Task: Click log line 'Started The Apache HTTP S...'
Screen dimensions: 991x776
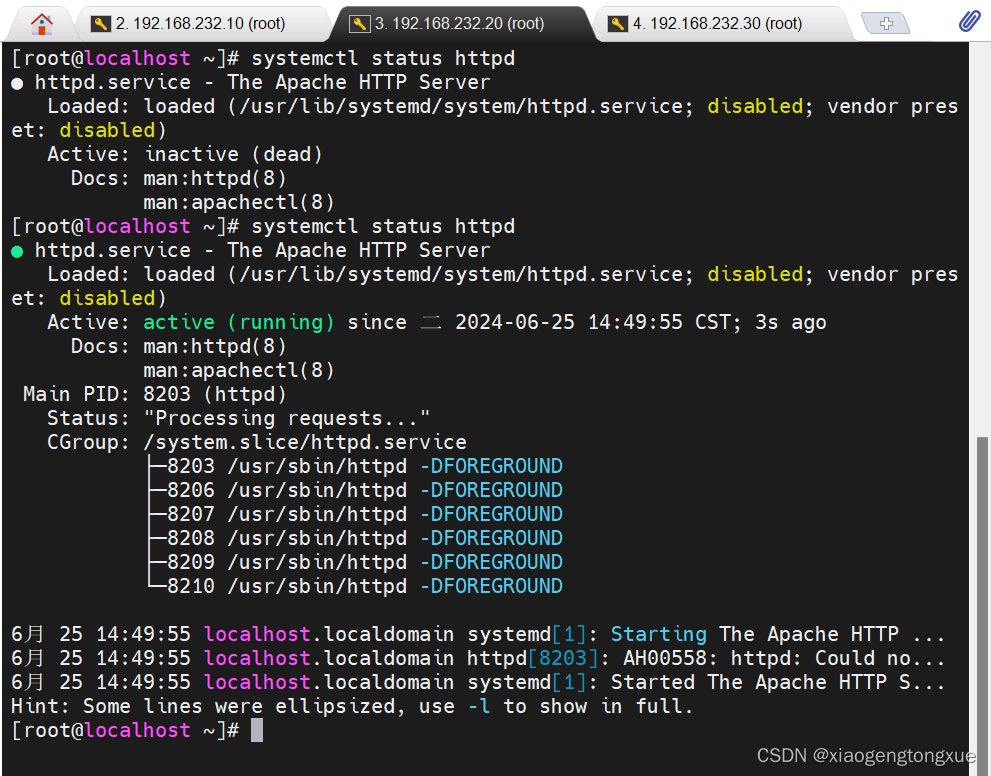Action: pos(478,682)
